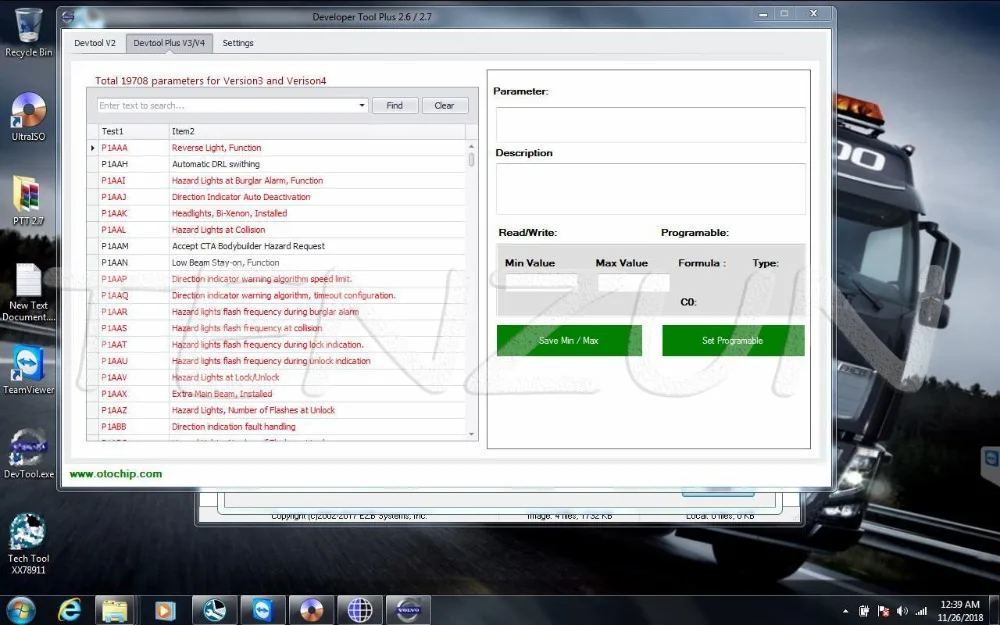Open the globe network taskbar icon

(x=360, y=610)
